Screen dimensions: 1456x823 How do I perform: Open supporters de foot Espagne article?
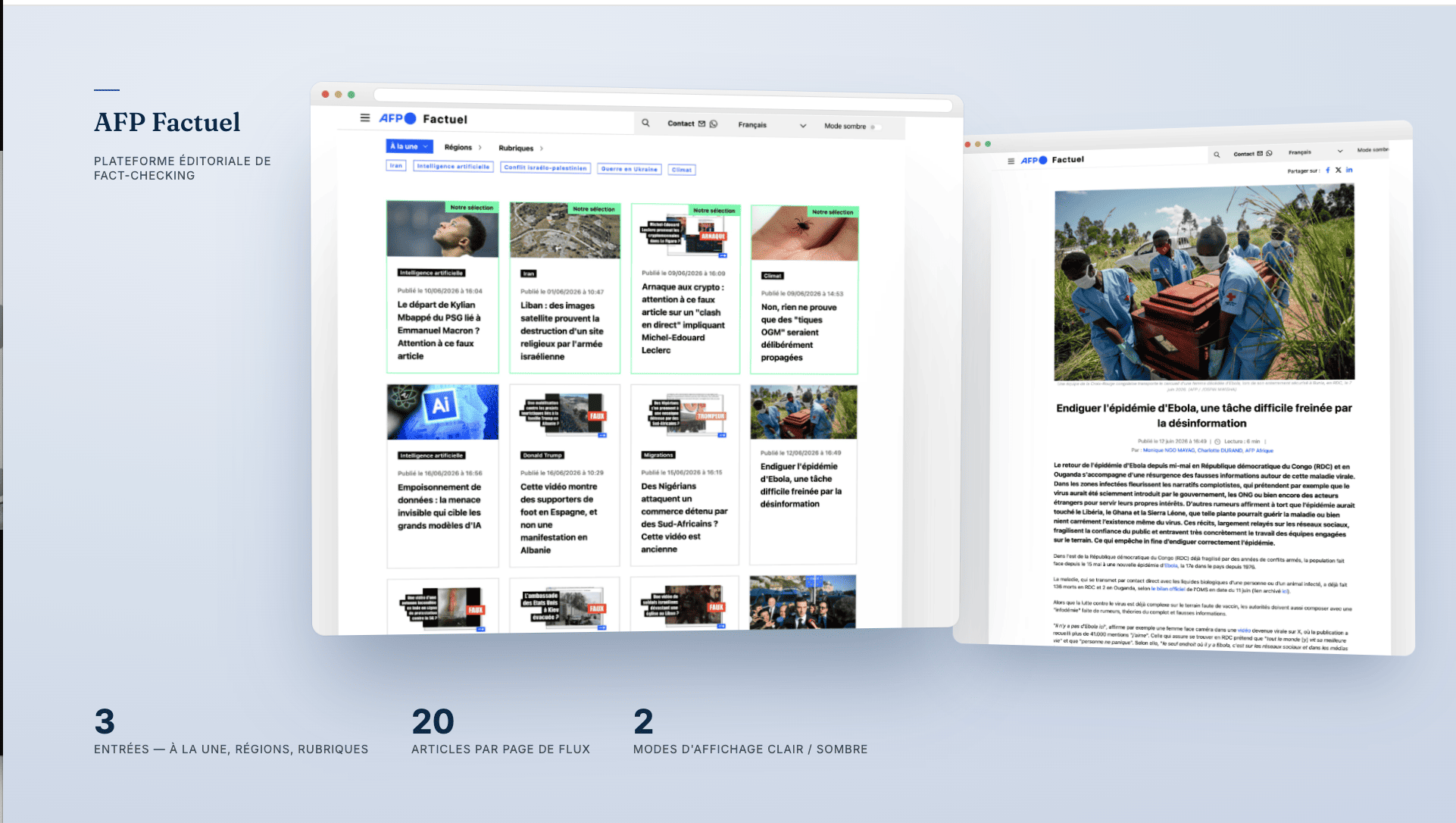coord(564,475)
